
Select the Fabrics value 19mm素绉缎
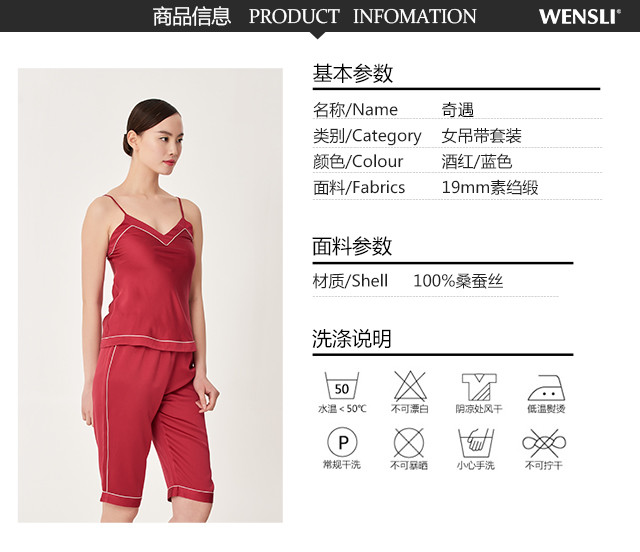490,187
